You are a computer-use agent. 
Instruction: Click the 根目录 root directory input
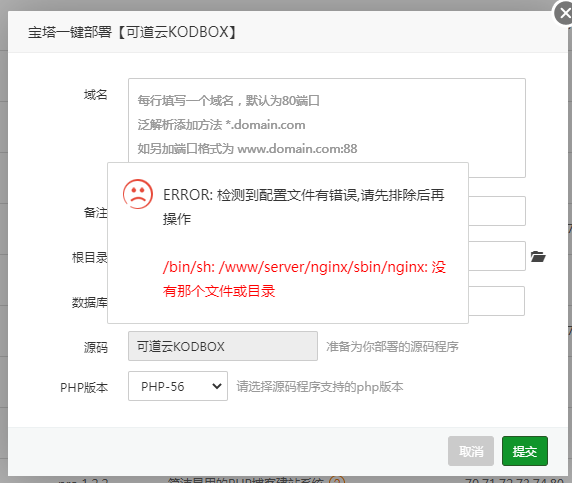click(497, 256)
